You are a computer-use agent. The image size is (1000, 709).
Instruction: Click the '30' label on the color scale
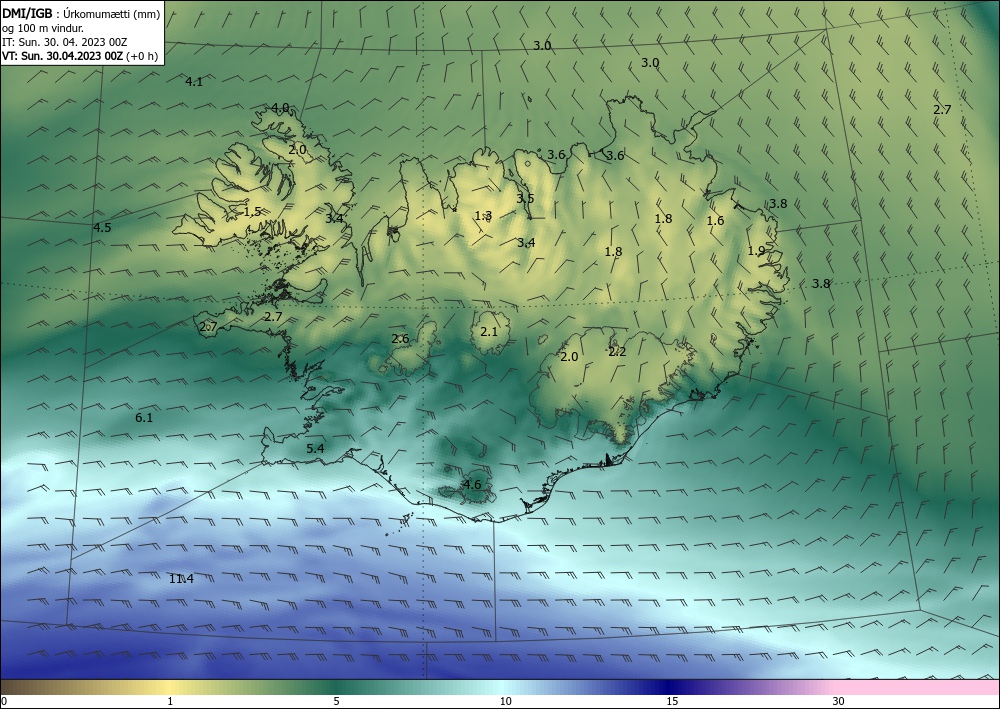pyautogui.click(x=839, y=701)
